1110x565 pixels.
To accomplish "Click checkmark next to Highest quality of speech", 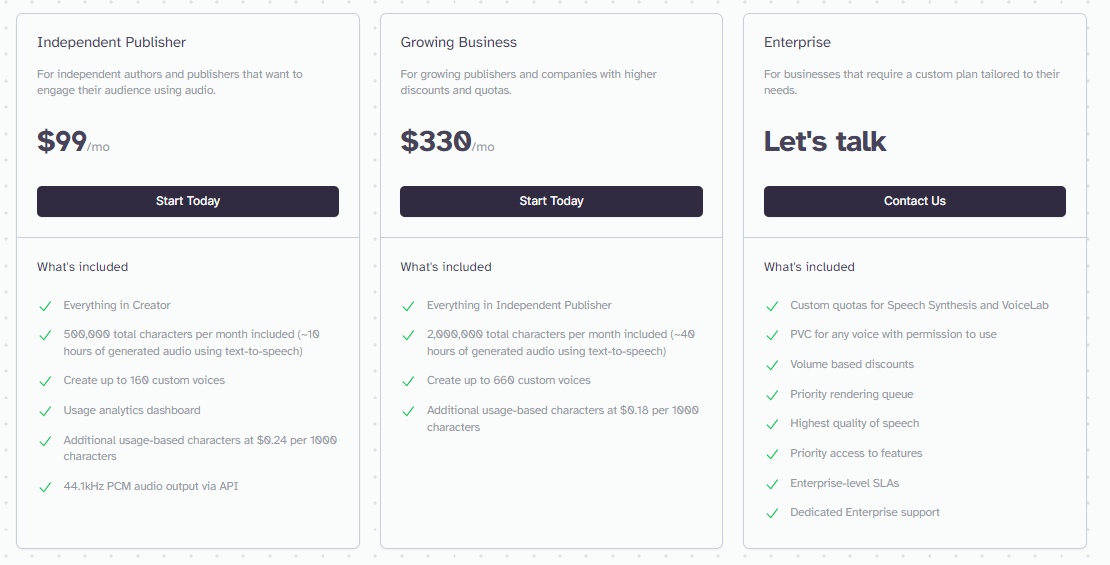I will [771, 424].
